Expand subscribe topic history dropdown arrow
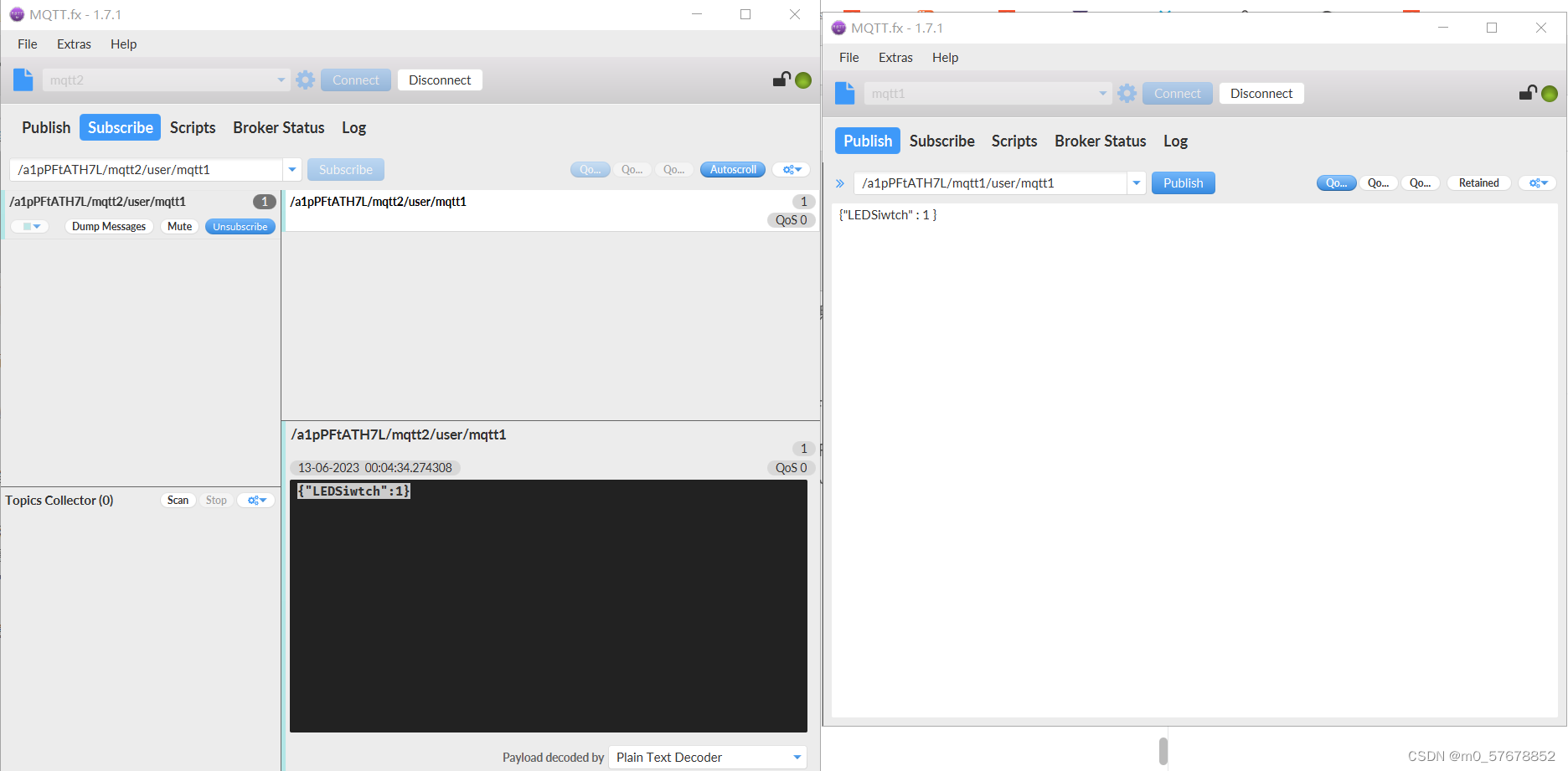 pyautogui.click(x=292, y=170)
